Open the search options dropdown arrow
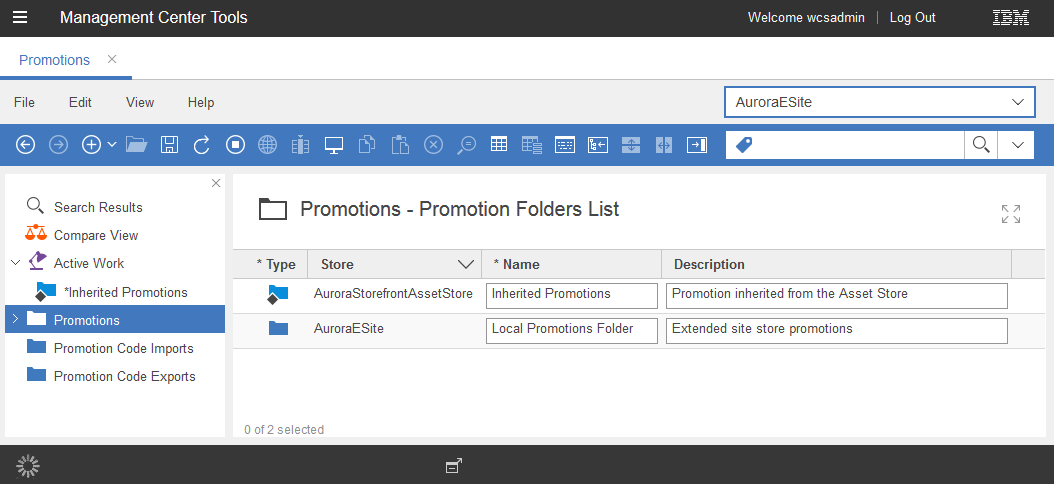The width and height of the screenshot is (1054, 484). click(x=1018, y=145)
